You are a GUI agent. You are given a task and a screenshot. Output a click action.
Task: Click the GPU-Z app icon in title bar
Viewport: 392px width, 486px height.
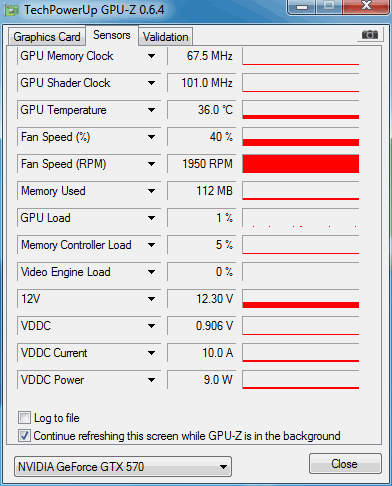(12, 10)
